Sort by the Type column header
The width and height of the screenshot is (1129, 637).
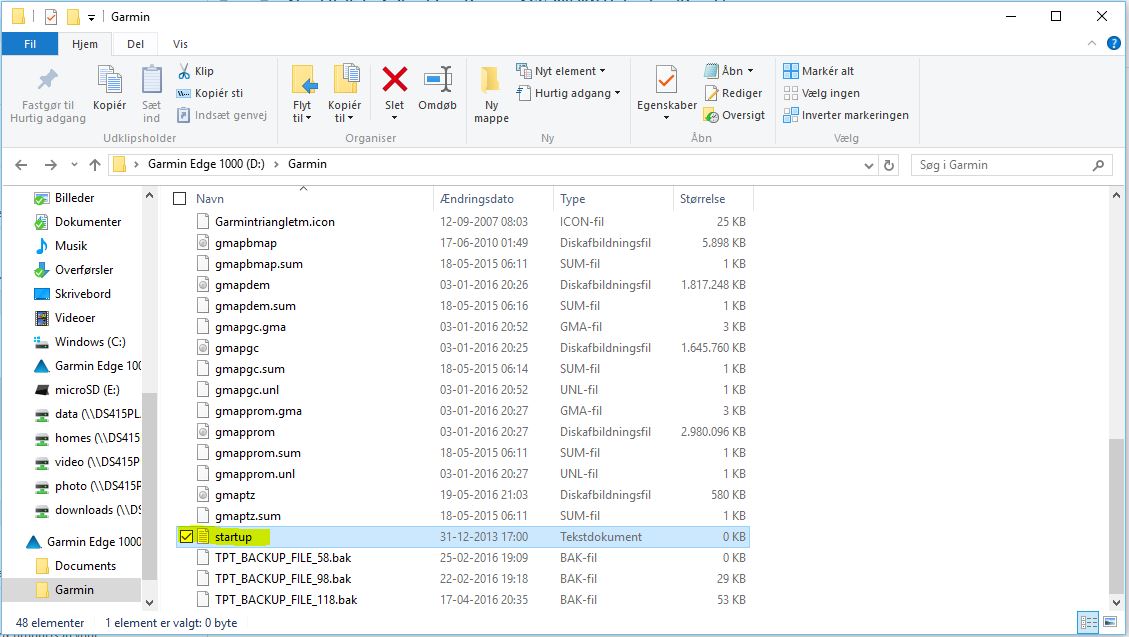(x=613, y=199)
